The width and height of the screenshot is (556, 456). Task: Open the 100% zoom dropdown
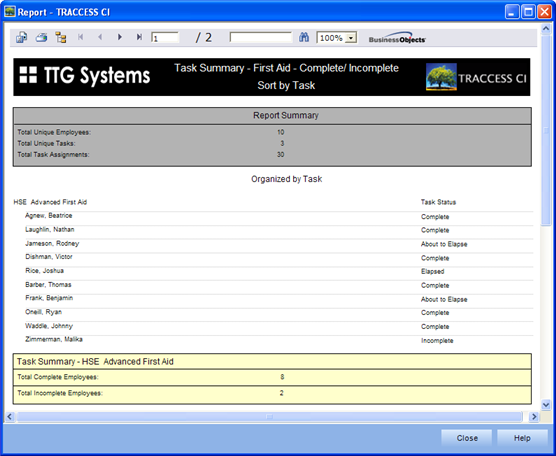pos(351,38)
